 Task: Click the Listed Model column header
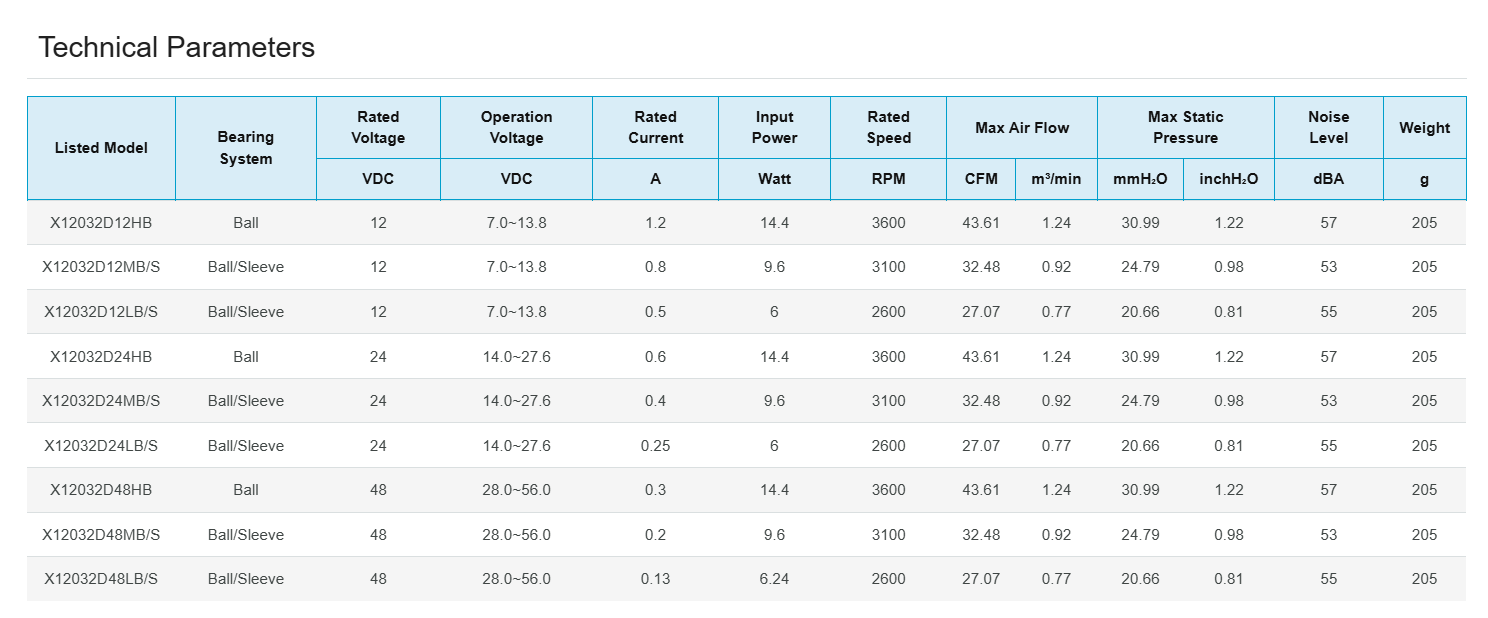click(101, 148)
